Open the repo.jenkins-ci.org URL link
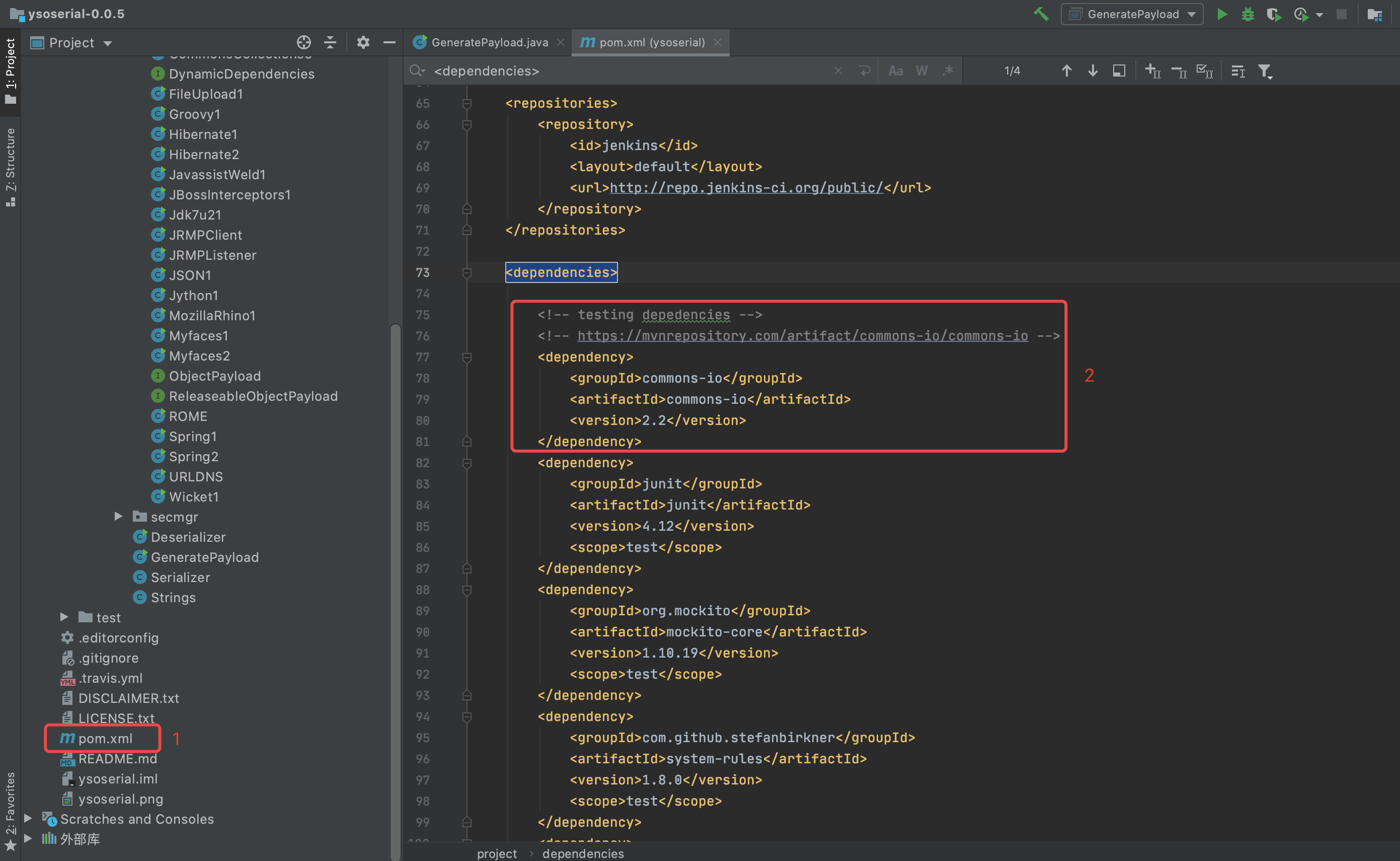The height and width of the screenshot is (861, 1400). tap(746, 188)
